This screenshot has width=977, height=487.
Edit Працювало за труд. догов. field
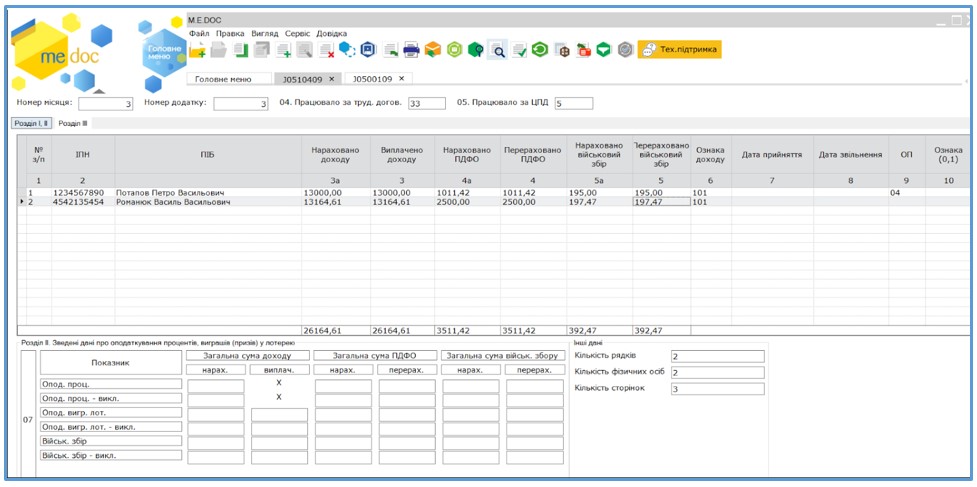click(427, 103)
